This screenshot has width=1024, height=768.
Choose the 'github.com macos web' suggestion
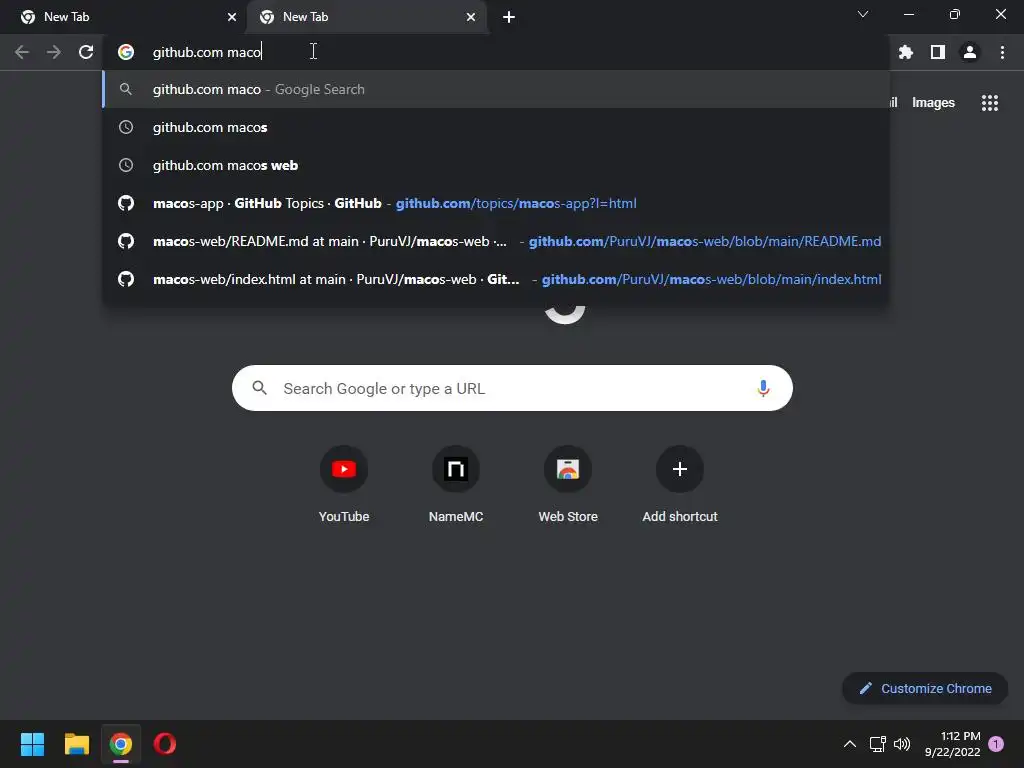click(x=496, y=165)
